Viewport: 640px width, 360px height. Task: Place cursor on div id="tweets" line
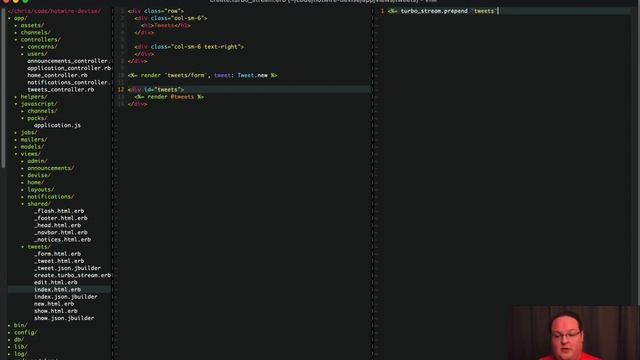[156, 90]
